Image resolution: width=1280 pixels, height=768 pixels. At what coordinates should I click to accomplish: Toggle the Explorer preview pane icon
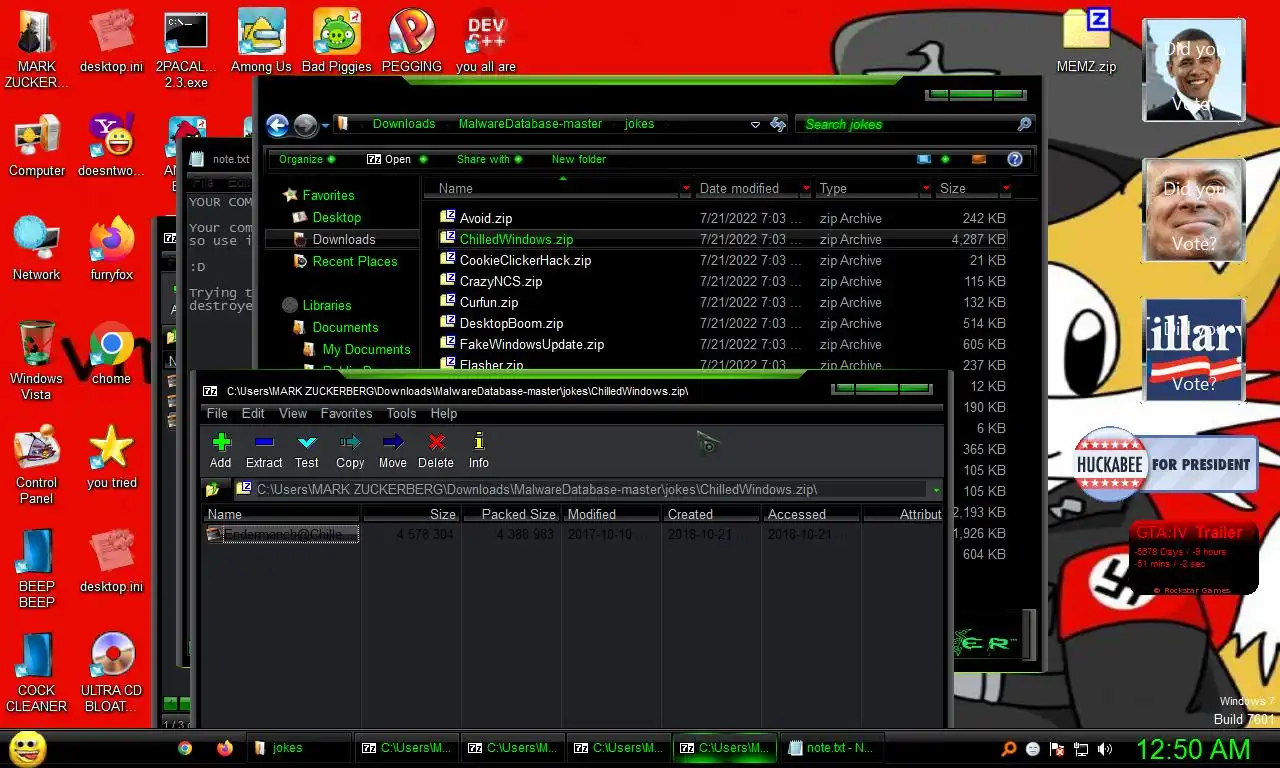(979, 159)
